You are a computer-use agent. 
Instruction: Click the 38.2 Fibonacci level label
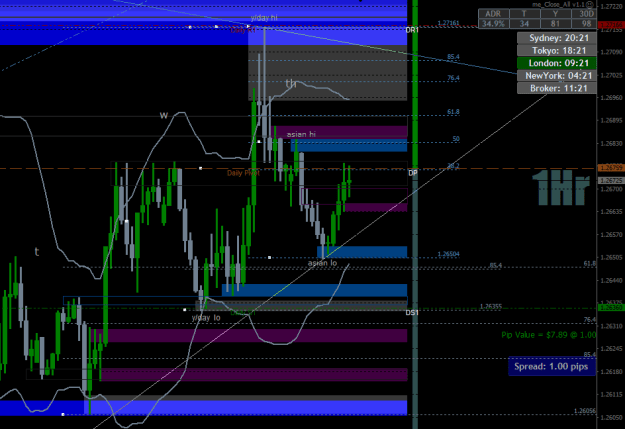453,165
